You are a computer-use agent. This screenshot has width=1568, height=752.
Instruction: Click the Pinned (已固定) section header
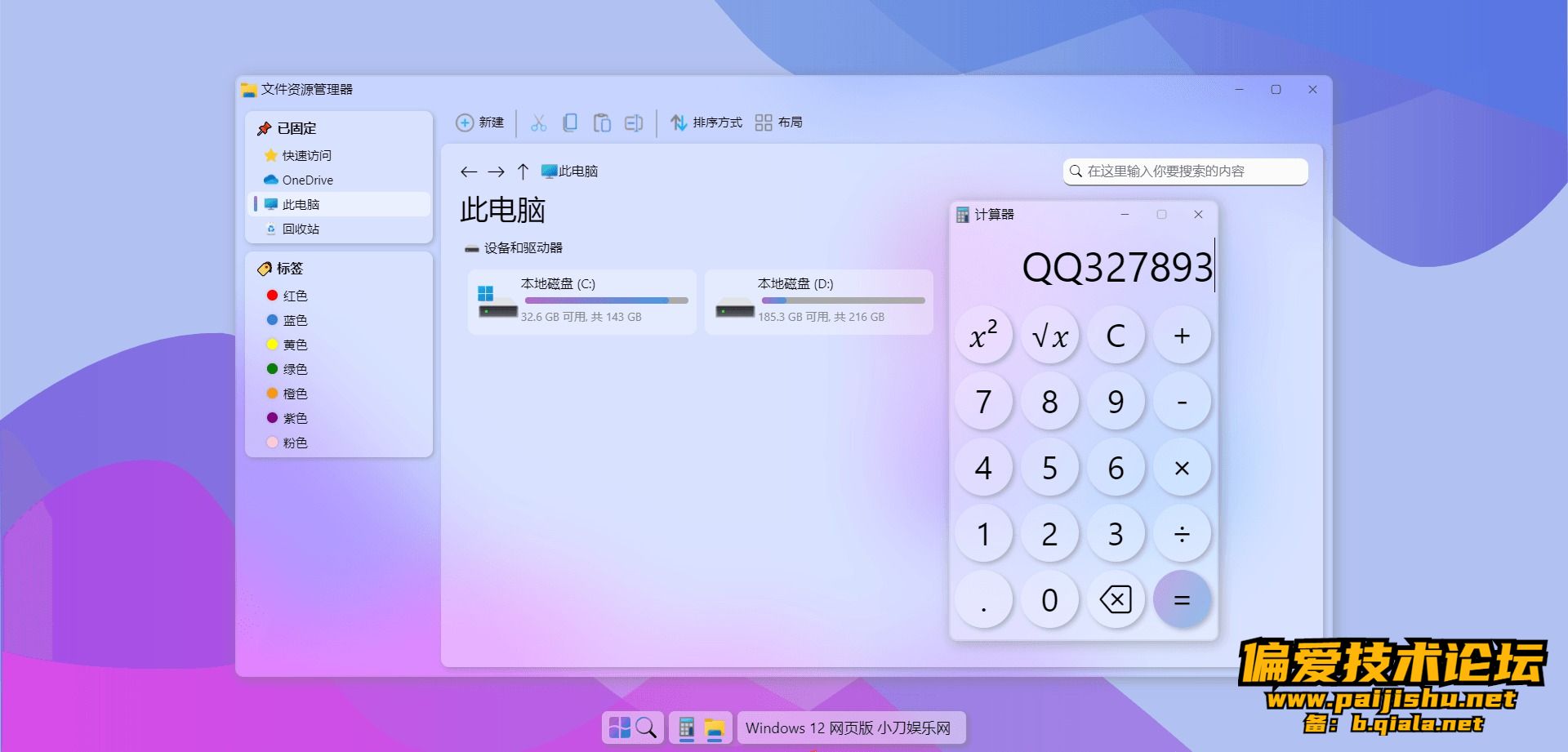(x=287, y=128)
